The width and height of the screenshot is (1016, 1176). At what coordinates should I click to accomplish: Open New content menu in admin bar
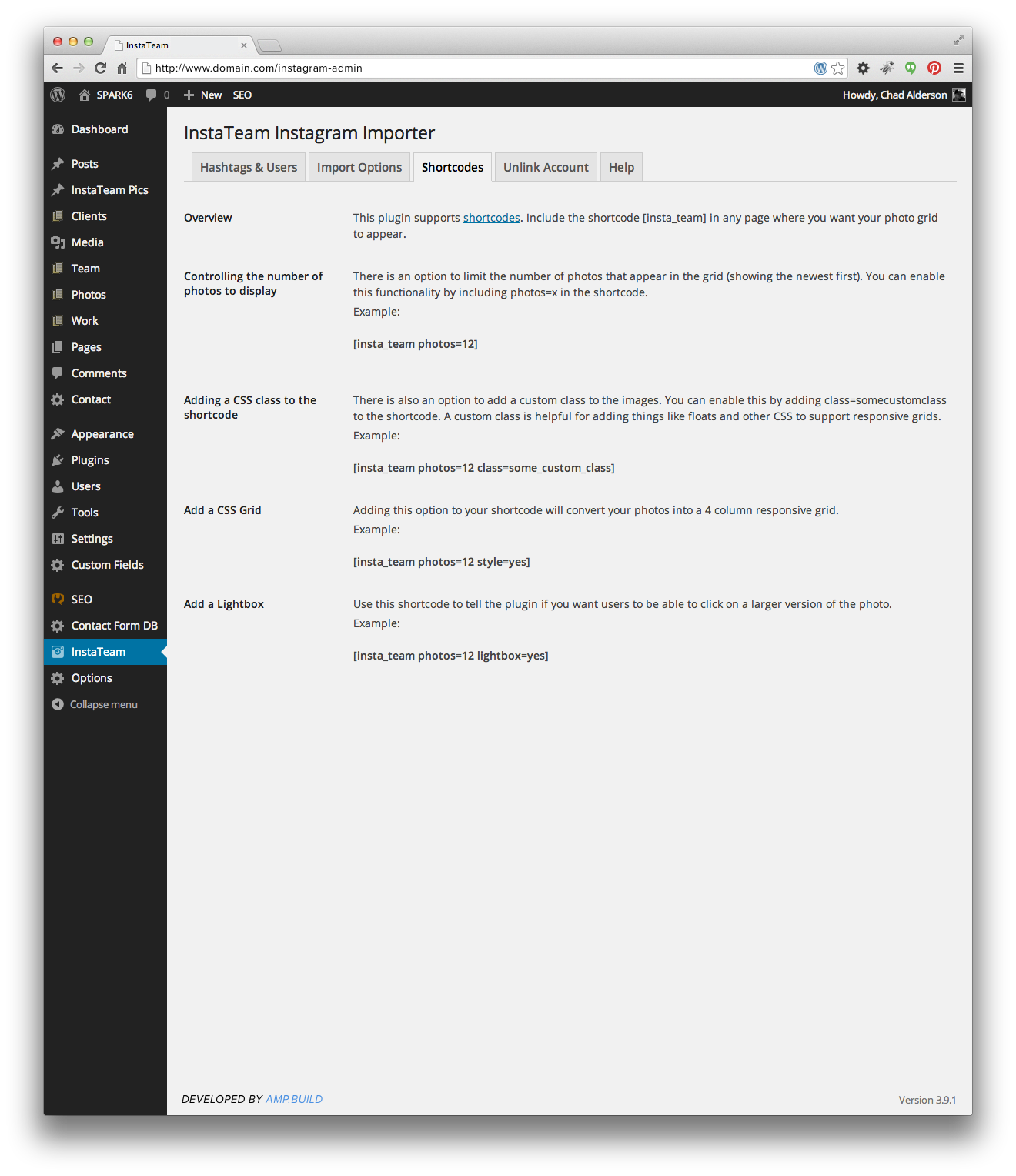pyautogui.click(x=202, y=95)
